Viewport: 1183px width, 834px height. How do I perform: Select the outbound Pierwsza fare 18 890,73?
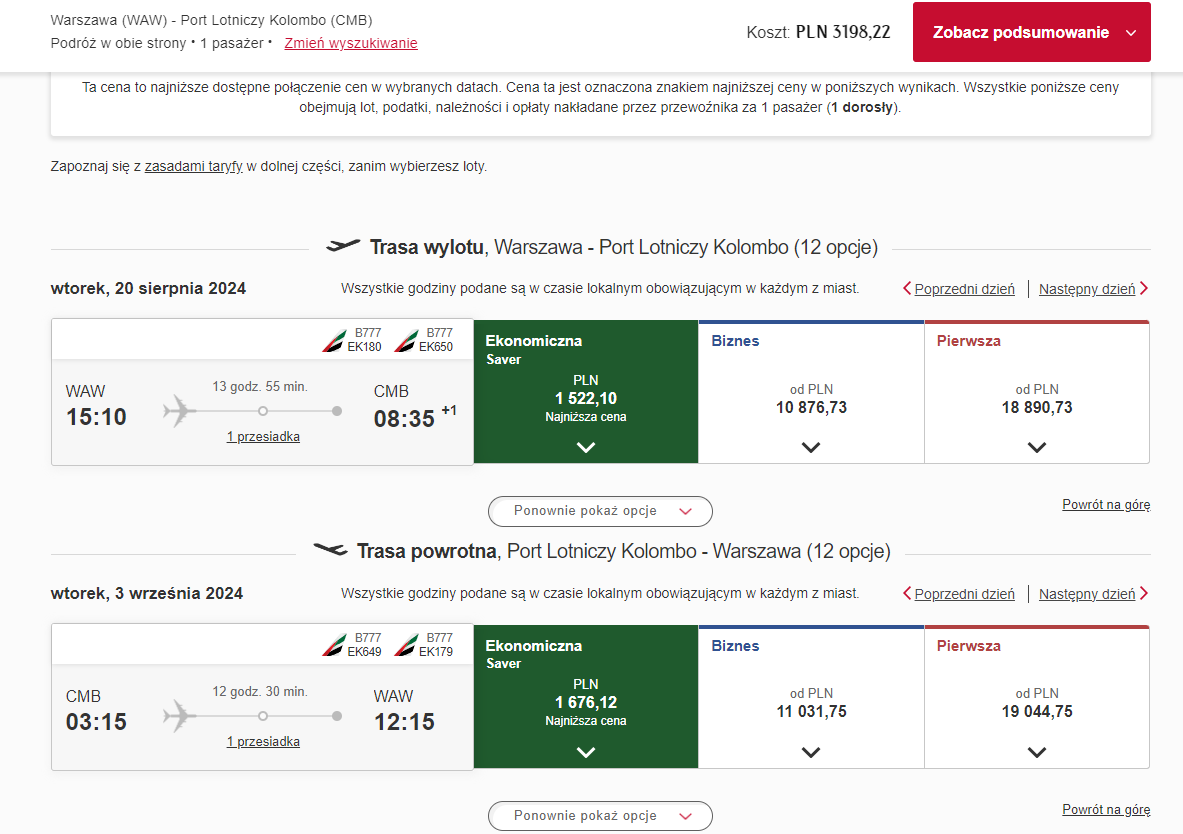point(1037,392)
